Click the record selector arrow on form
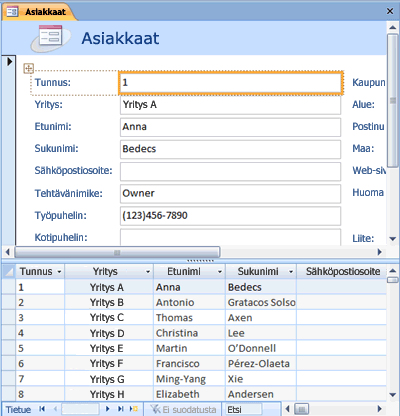 coord(9,61)
